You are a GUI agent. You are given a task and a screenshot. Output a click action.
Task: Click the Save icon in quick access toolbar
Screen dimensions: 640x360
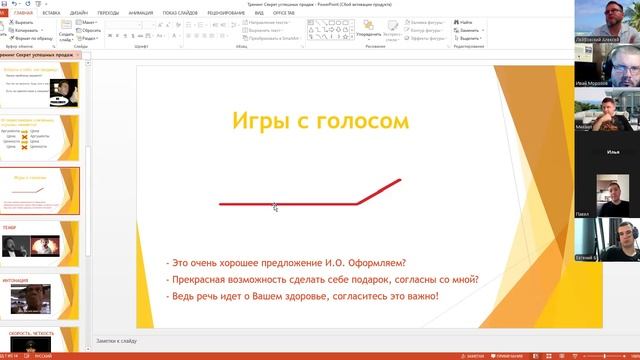(x=4, y=4)
